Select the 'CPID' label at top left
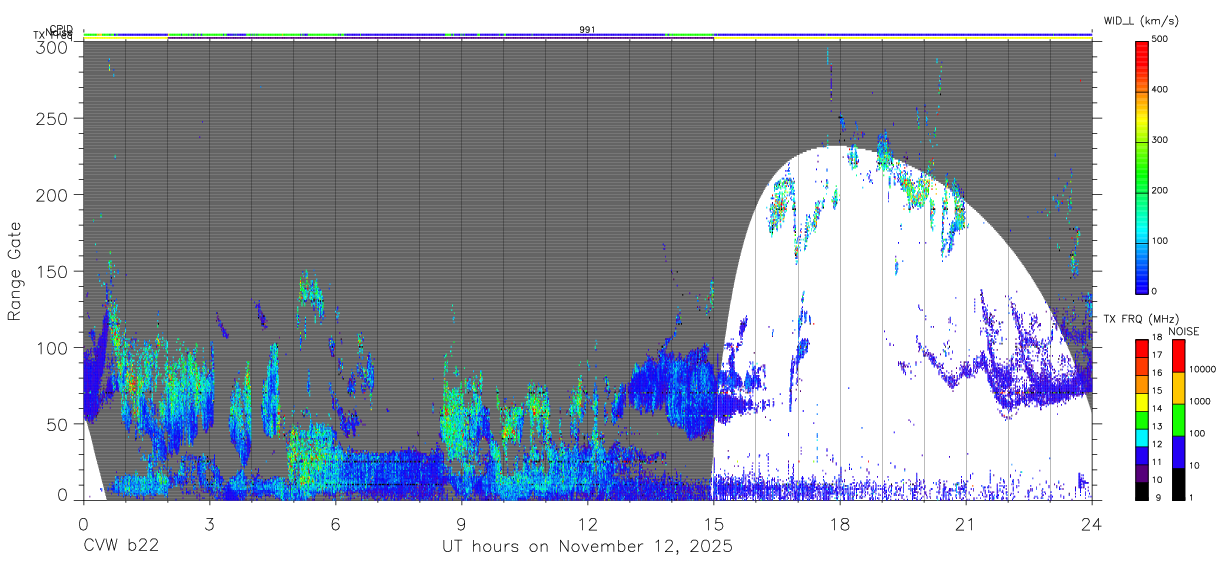 [61, 29]
